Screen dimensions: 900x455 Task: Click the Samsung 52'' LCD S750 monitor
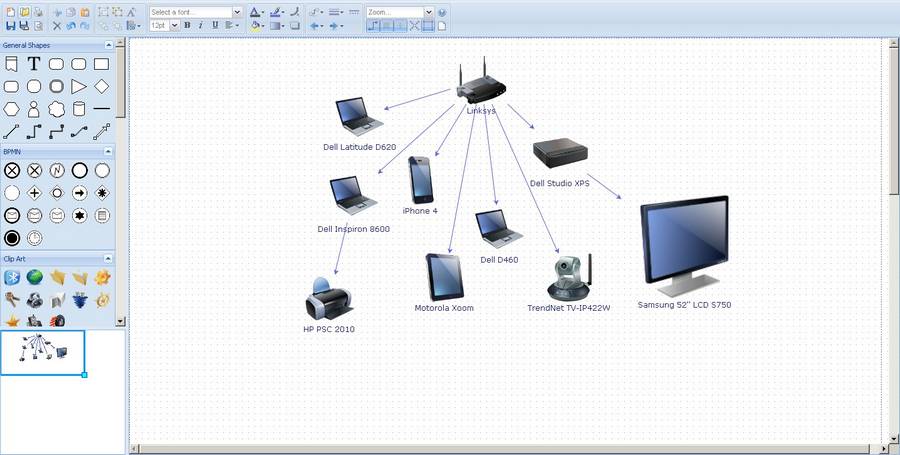684,246
